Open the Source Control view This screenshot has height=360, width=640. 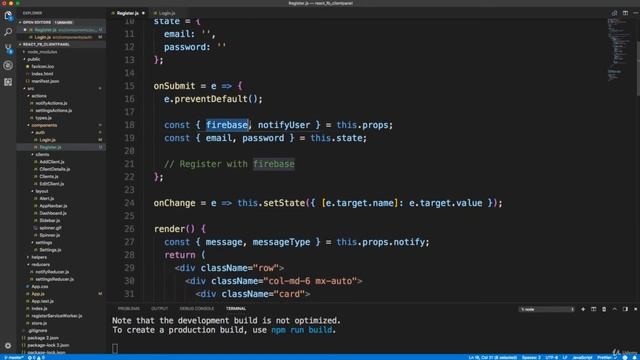(x=8, y=49)
